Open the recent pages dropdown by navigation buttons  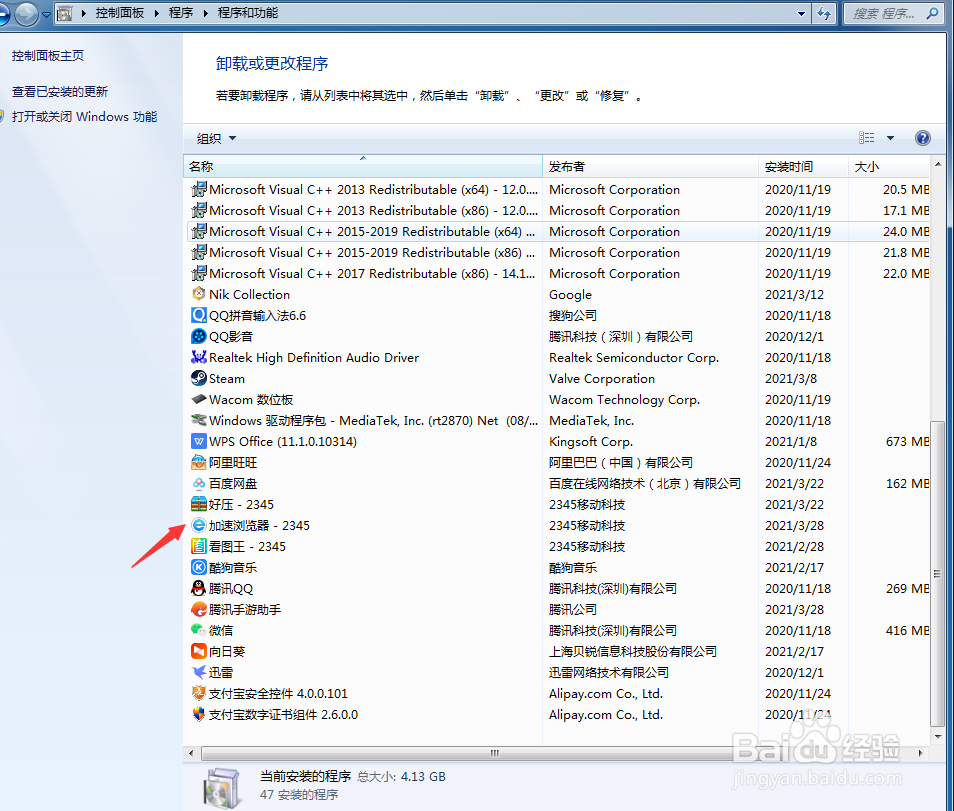click(x=46, y=15)
